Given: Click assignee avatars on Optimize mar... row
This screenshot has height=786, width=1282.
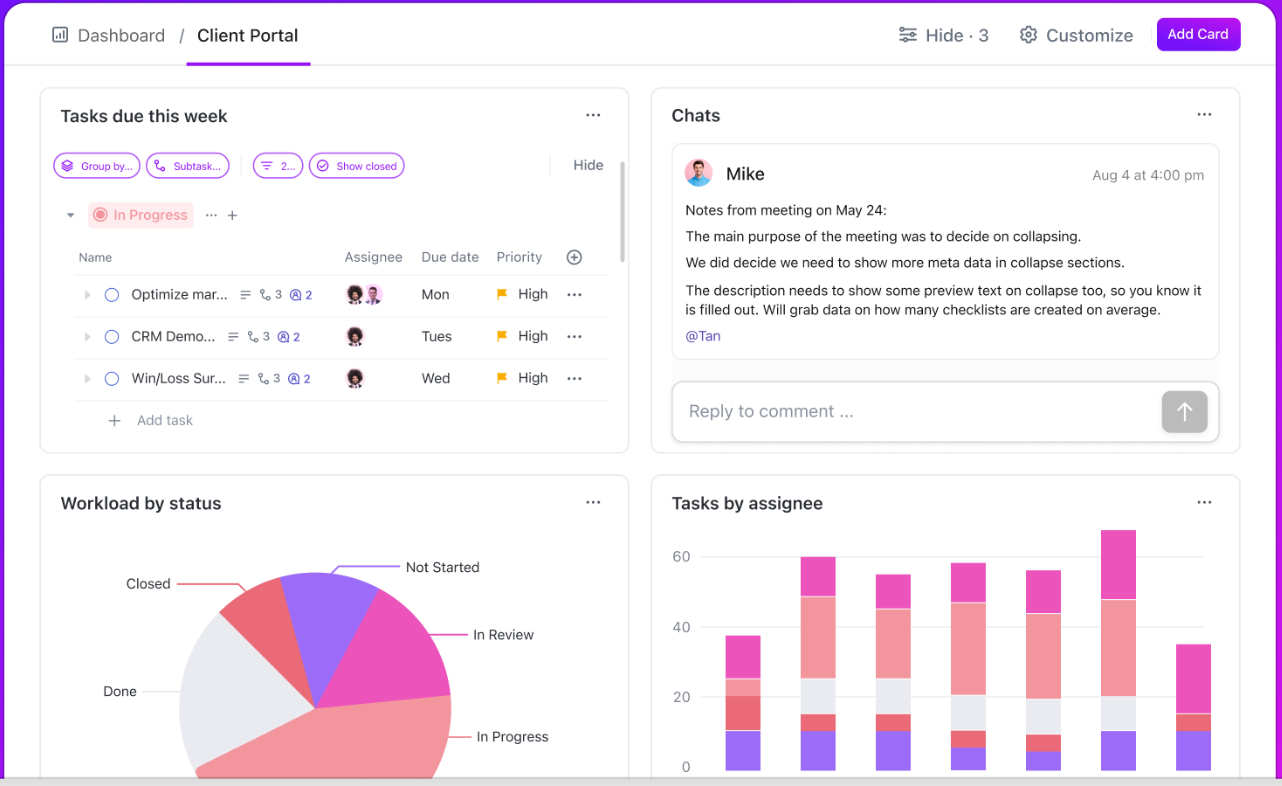Looking at the screenshot, I should pyautogui.click(x=364, y=295).
